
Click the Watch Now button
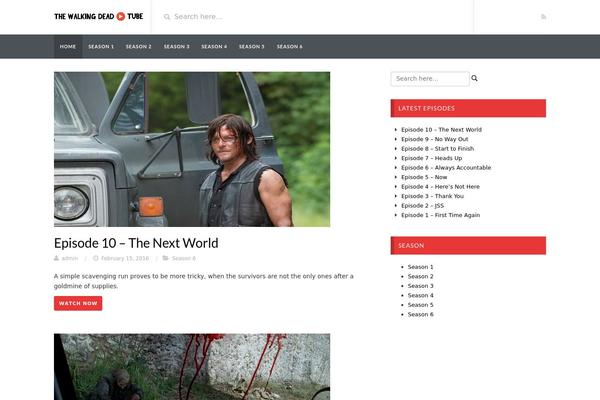pyautogui.click(x=78, y=303)
